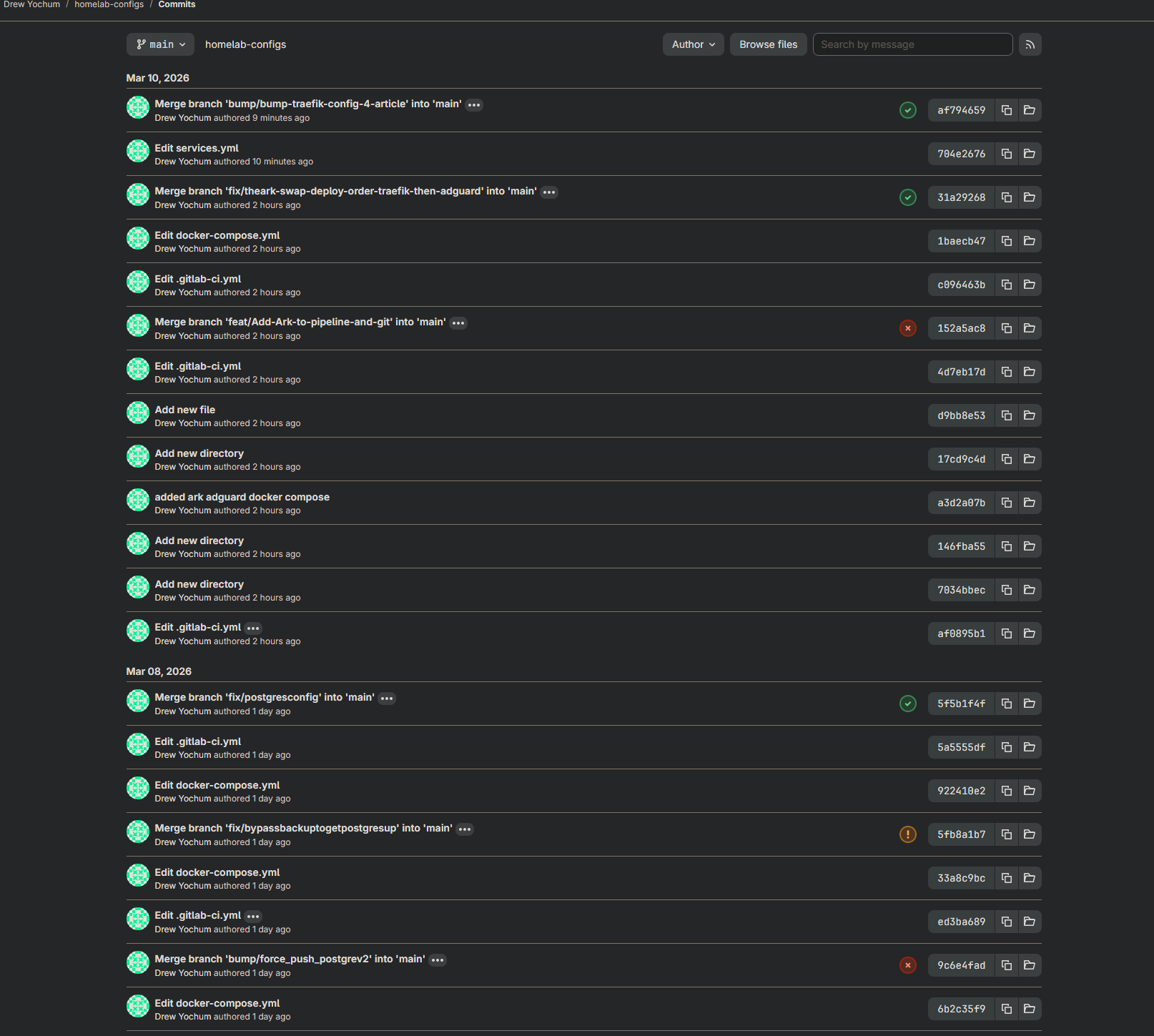This screenshot has height=1036, width=1154.
Task: Click the Browse files button
Action: point(768,44)
